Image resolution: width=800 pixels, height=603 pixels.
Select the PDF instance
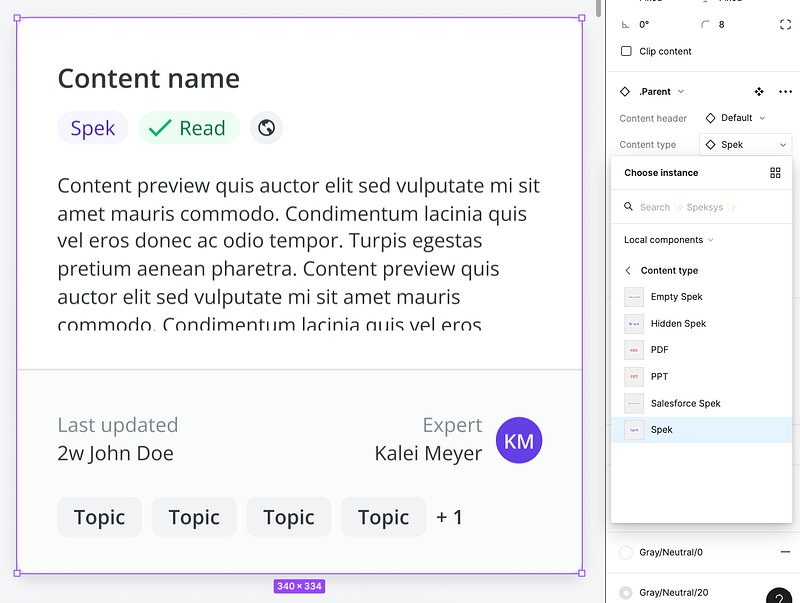click(x=702, y=350)
